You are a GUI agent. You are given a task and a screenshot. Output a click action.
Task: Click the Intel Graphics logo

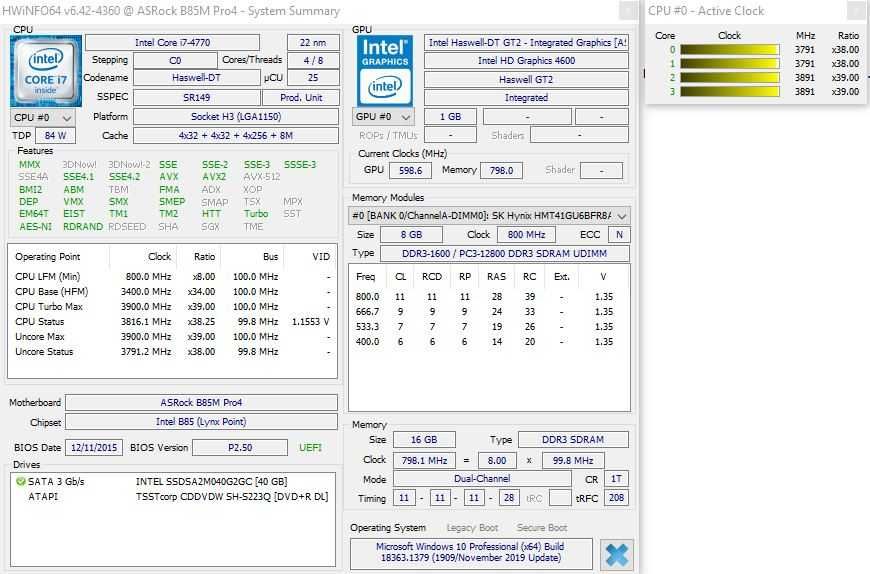pos(385,71)
